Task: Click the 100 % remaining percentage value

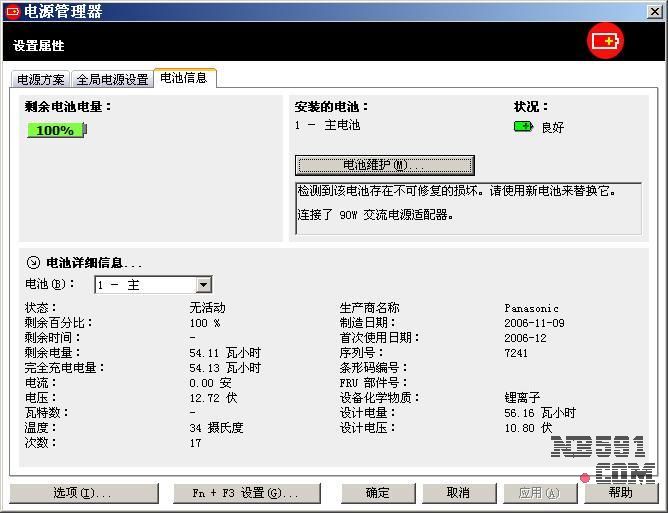Action: click(205, 323)
